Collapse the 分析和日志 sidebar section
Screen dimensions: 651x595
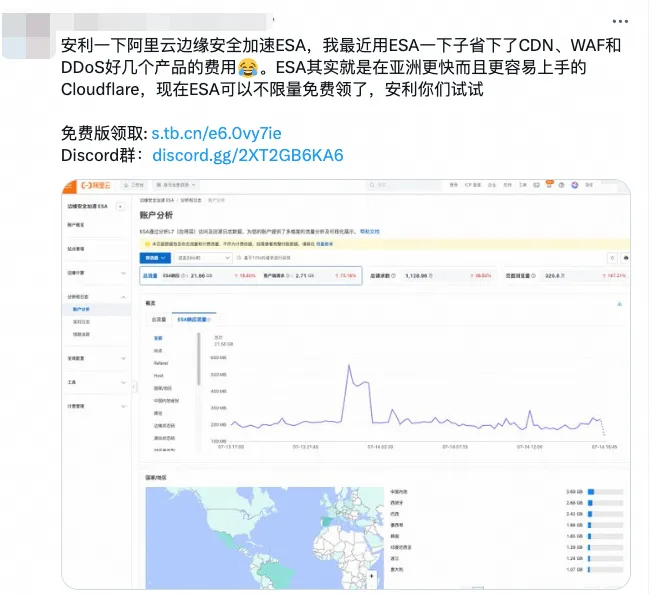(96, 297)
